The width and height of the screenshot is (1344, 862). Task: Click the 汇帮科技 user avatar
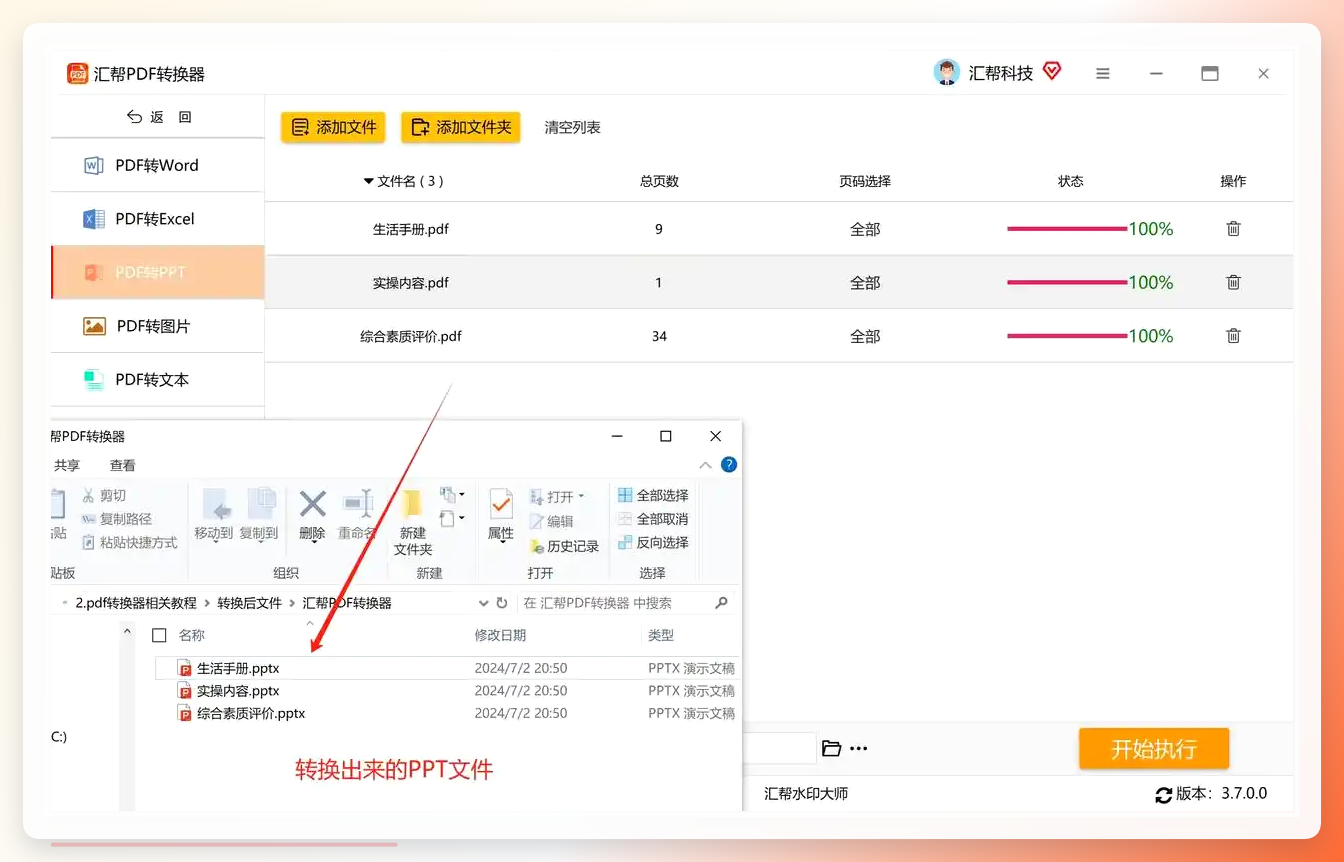point(946,72)
